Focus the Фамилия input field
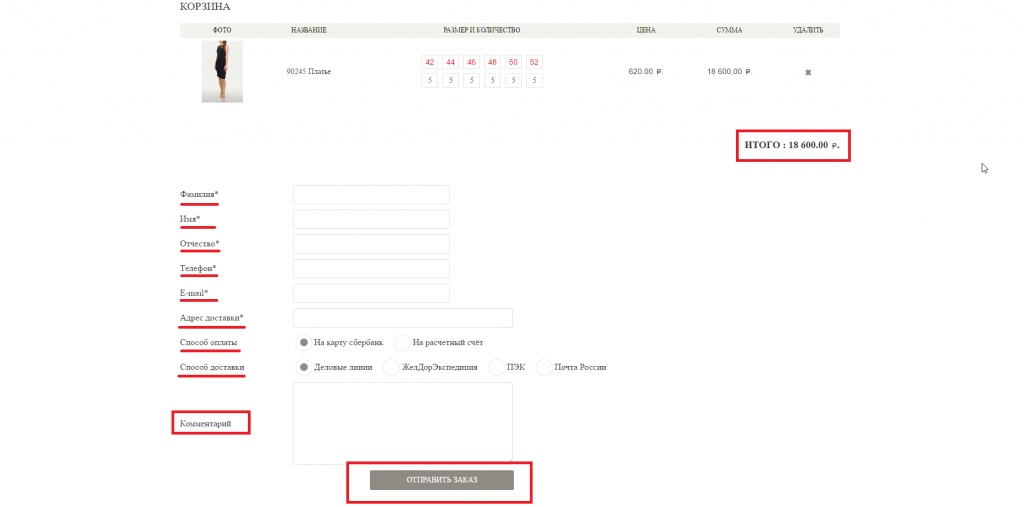The height and width of the screenshot is (507, 1024). (371, 194)
